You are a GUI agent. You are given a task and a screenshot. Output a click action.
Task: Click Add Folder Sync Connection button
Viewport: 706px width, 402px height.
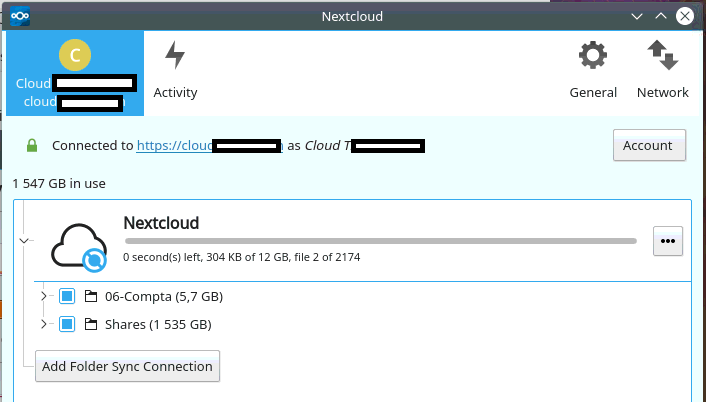[127, 366]
